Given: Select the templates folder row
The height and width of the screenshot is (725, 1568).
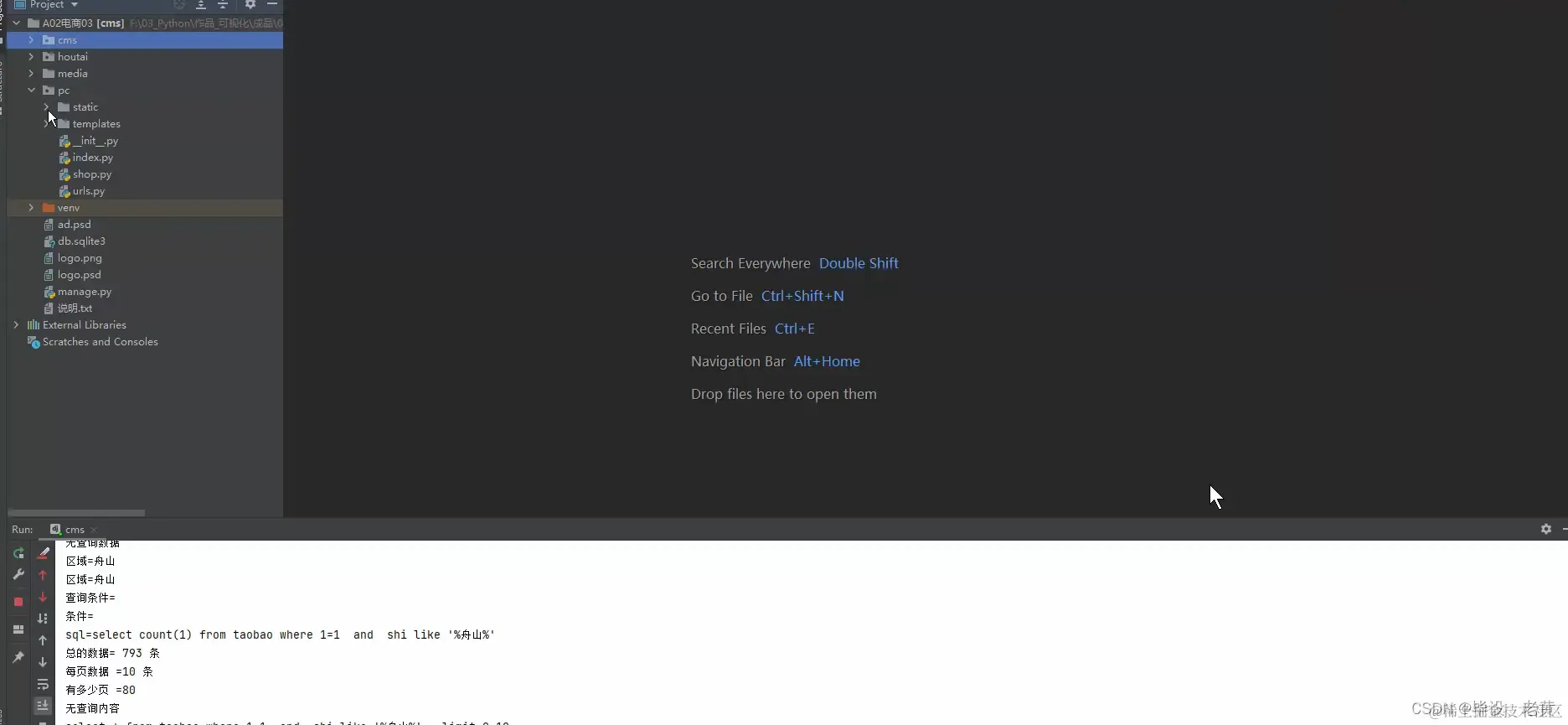Looking at the screenshot, I should [x=145, y=124].
